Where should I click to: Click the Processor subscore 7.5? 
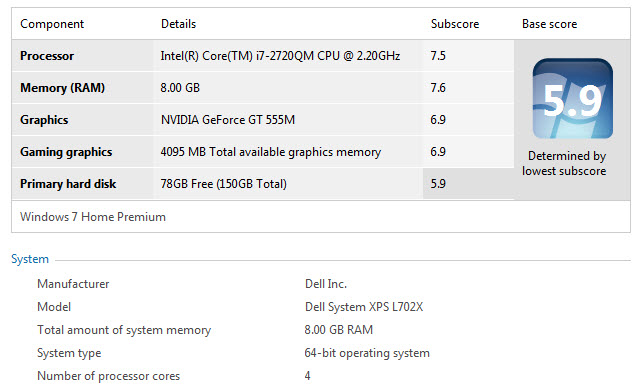point(438,56)
